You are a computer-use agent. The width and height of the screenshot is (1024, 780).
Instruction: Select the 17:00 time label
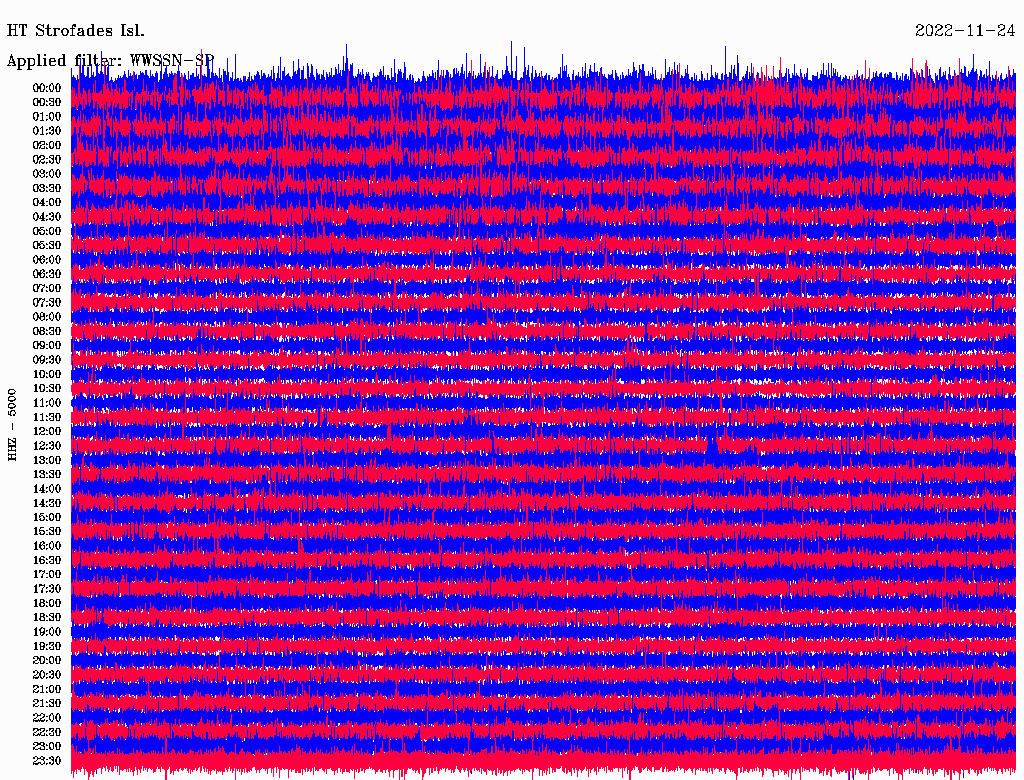pyautogui.click(x=47, y=575)
